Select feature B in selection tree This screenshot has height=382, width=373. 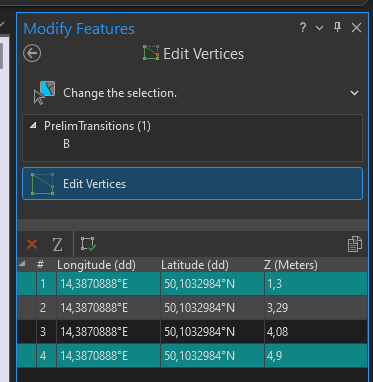pyautogui.click(x=66, y=144)
